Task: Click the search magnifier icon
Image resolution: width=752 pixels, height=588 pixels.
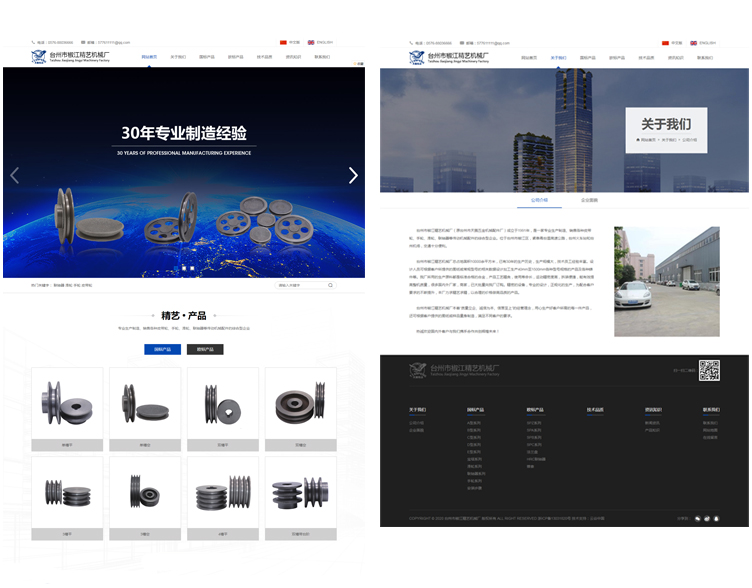Action: [x=330, y=285]
